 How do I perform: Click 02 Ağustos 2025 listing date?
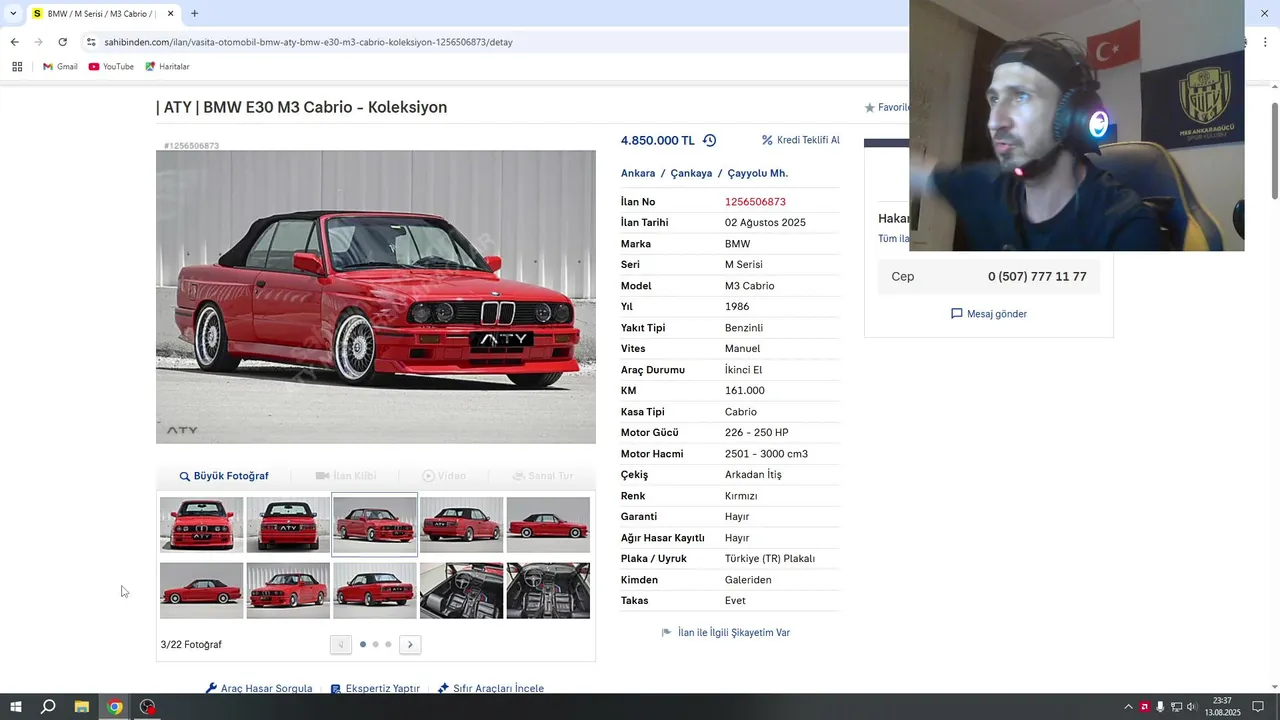click(765, 223)
